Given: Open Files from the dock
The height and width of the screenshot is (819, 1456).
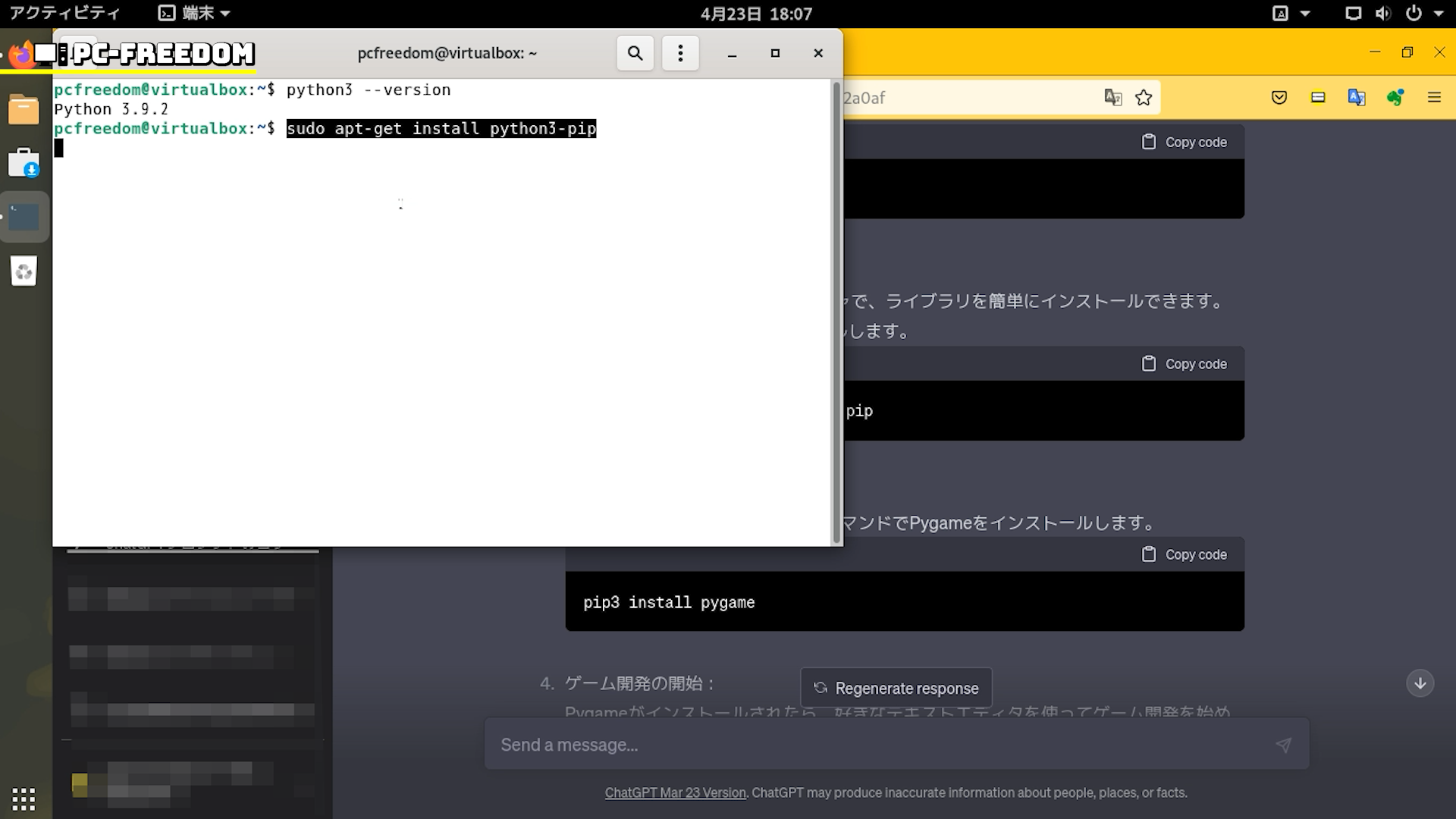Looking at the screenshot, I should [x=24, y=110].
